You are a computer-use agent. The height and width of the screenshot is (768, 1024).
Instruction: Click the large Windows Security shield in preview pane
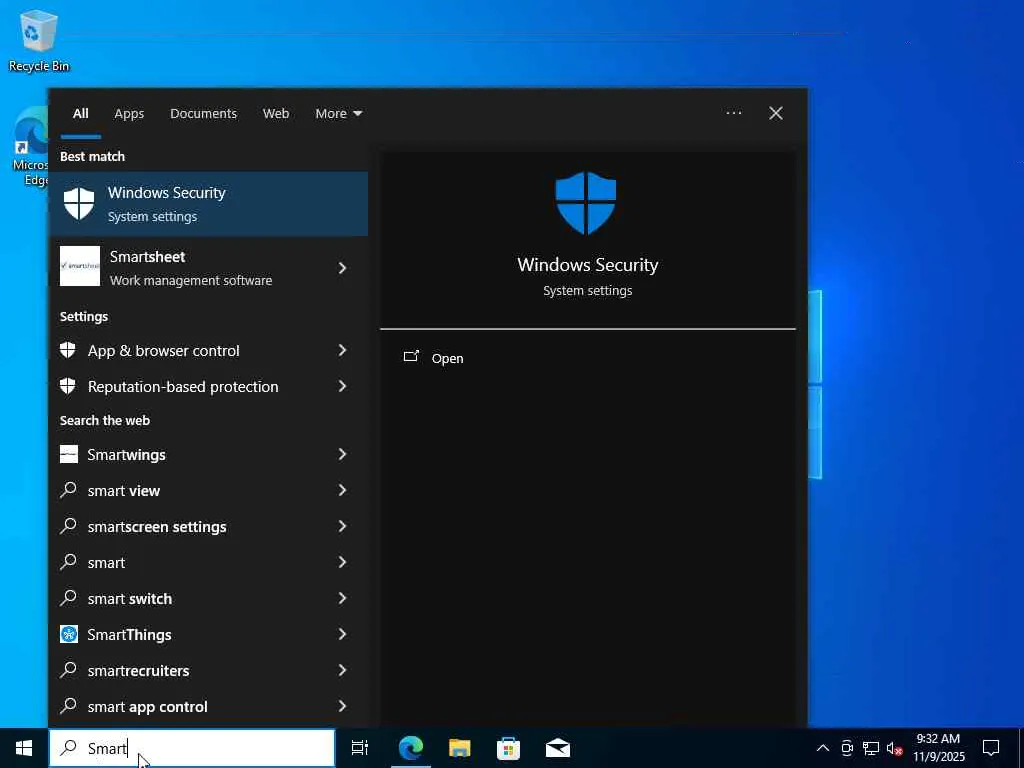586,203
